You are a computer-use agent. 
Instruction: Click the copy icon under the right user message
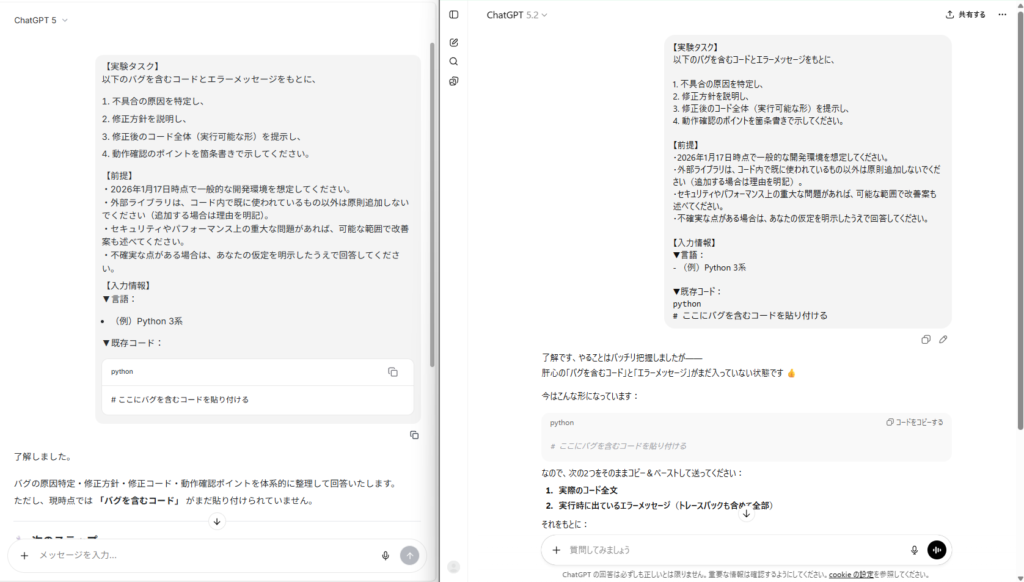click(926, 340)
